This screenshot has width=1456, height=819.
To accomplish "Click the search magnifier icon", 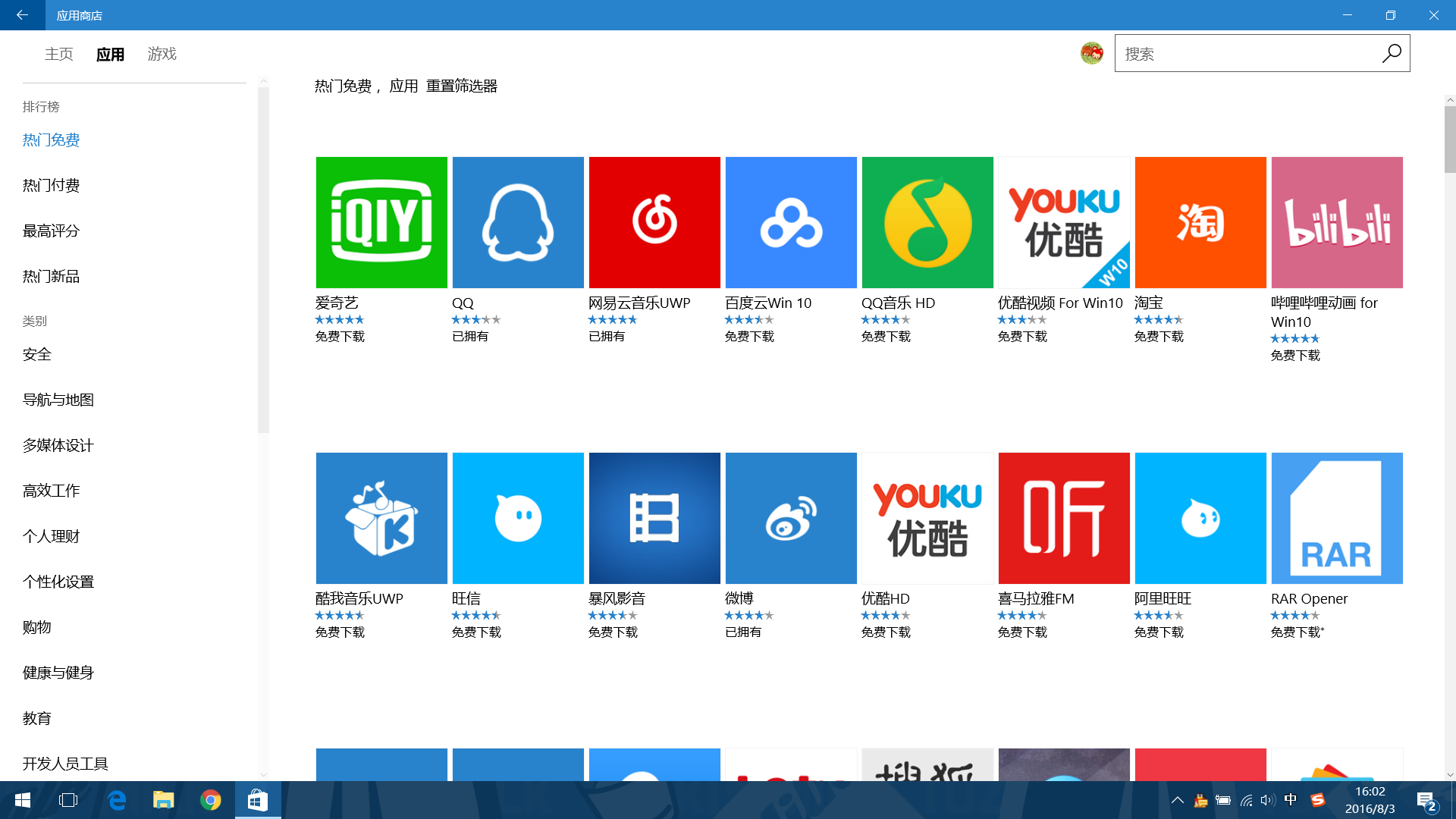I will 1391,53.
